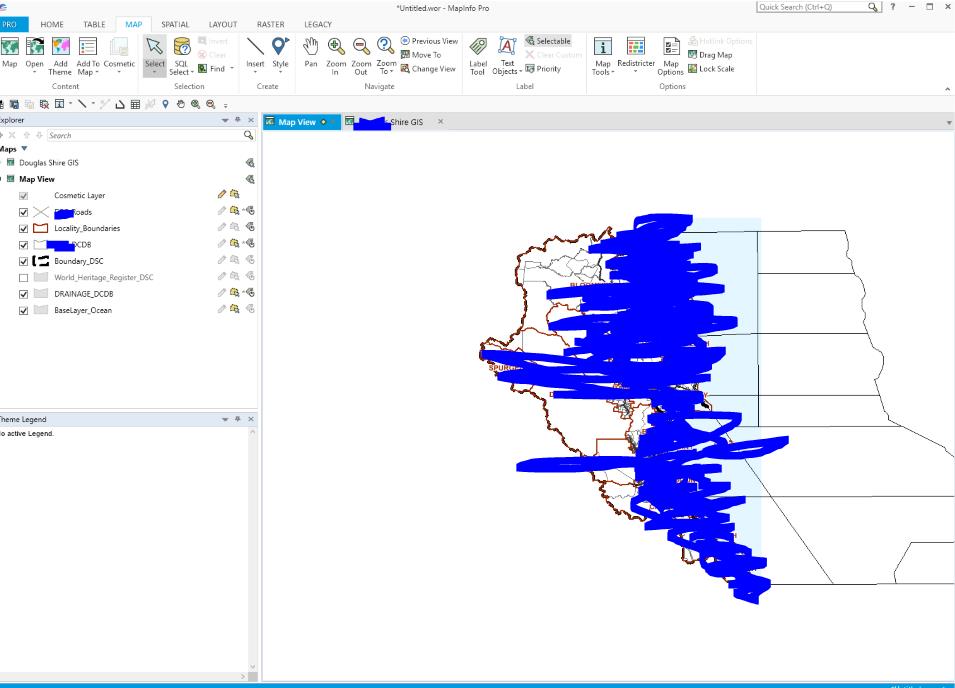Click Previous View button
This screenshot has width=955, height=688.
pos(429,41)
